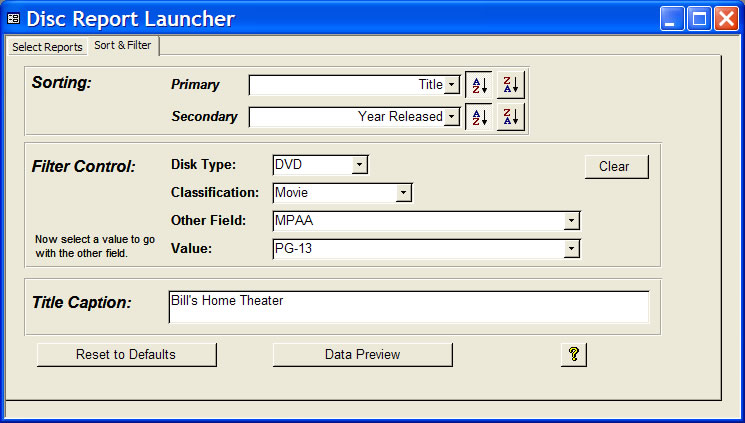Open the Classification dropdown arrow

coord(403,192)
